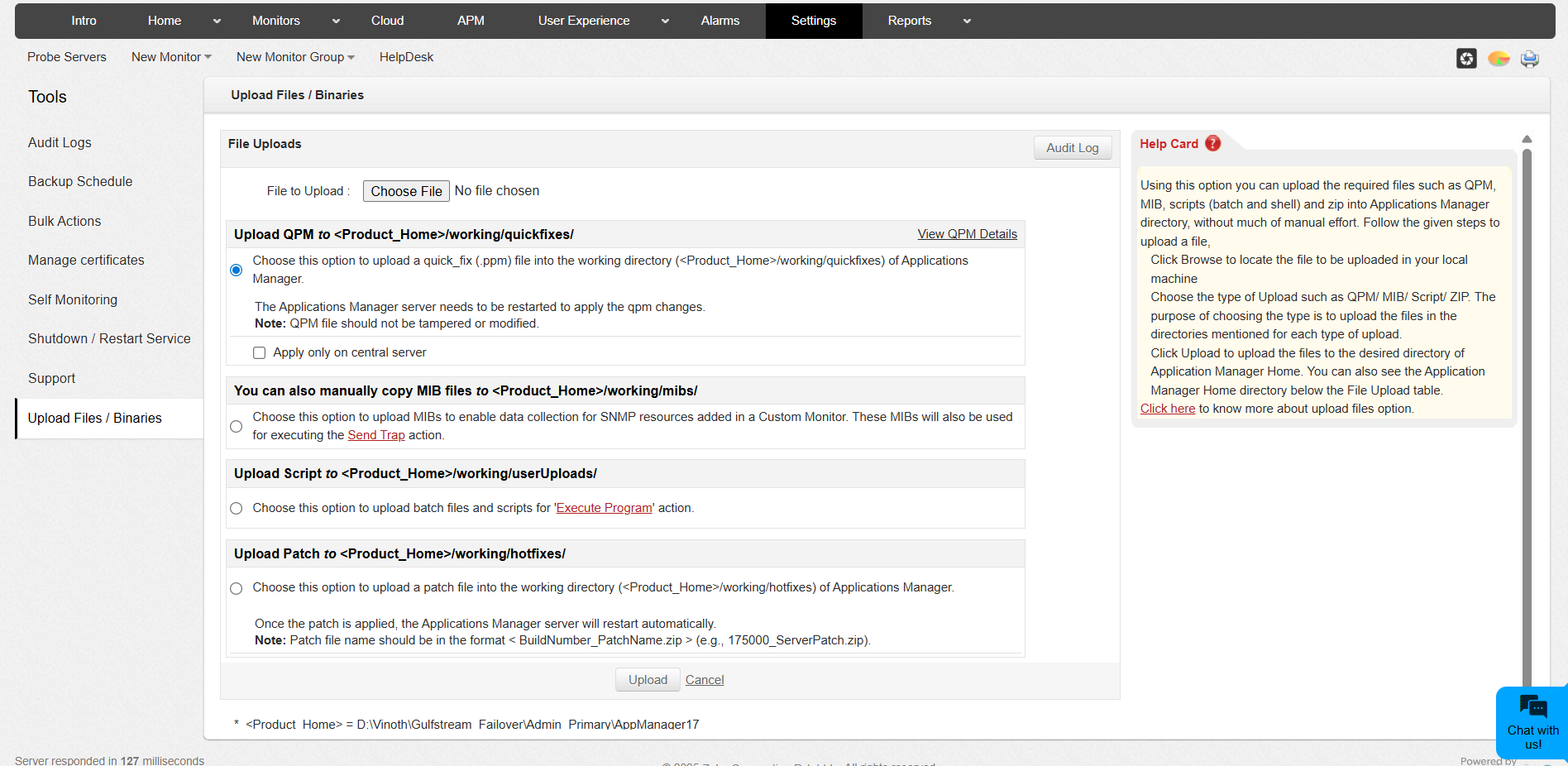Expand the User Experience menu arrow
This screenshot has height=766, width=1568.
click(x=665, y=22)
